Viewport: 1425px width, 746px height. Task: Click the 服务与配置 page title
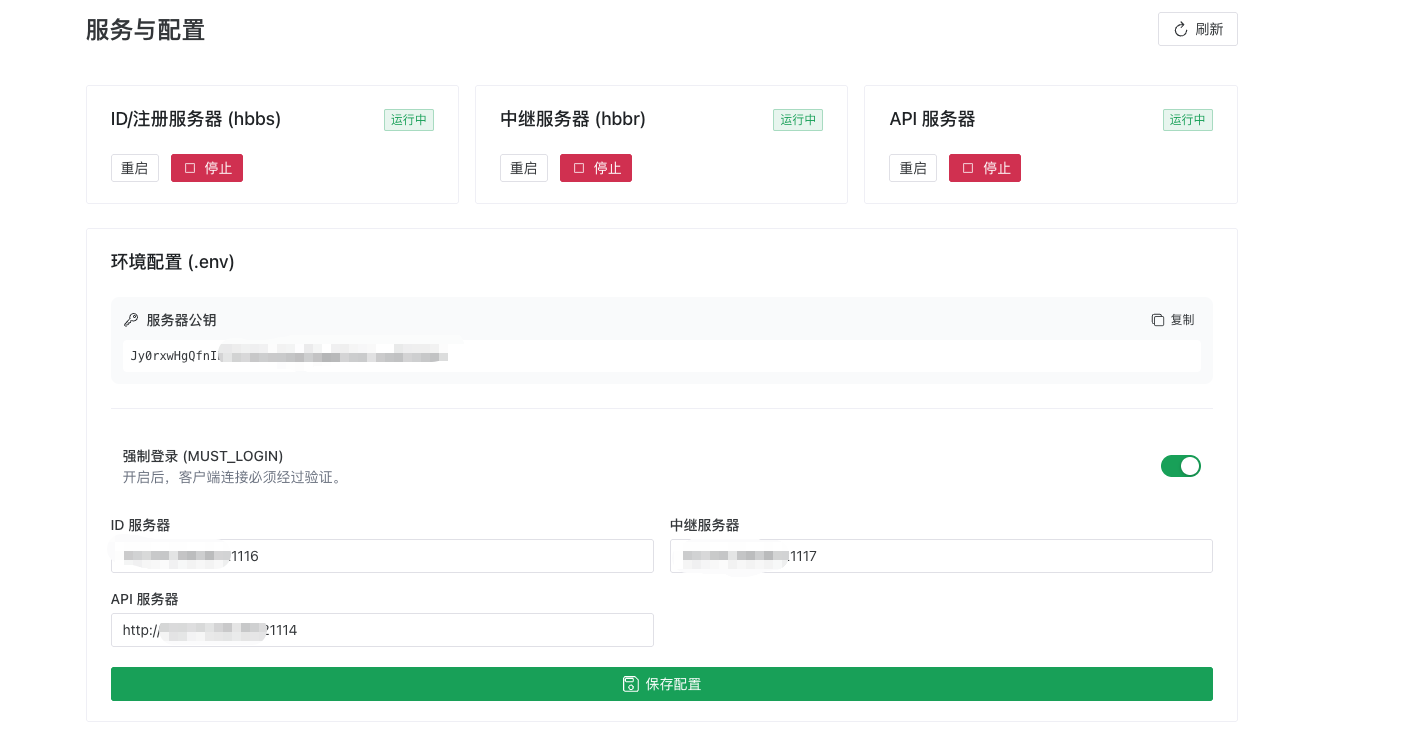145,30
